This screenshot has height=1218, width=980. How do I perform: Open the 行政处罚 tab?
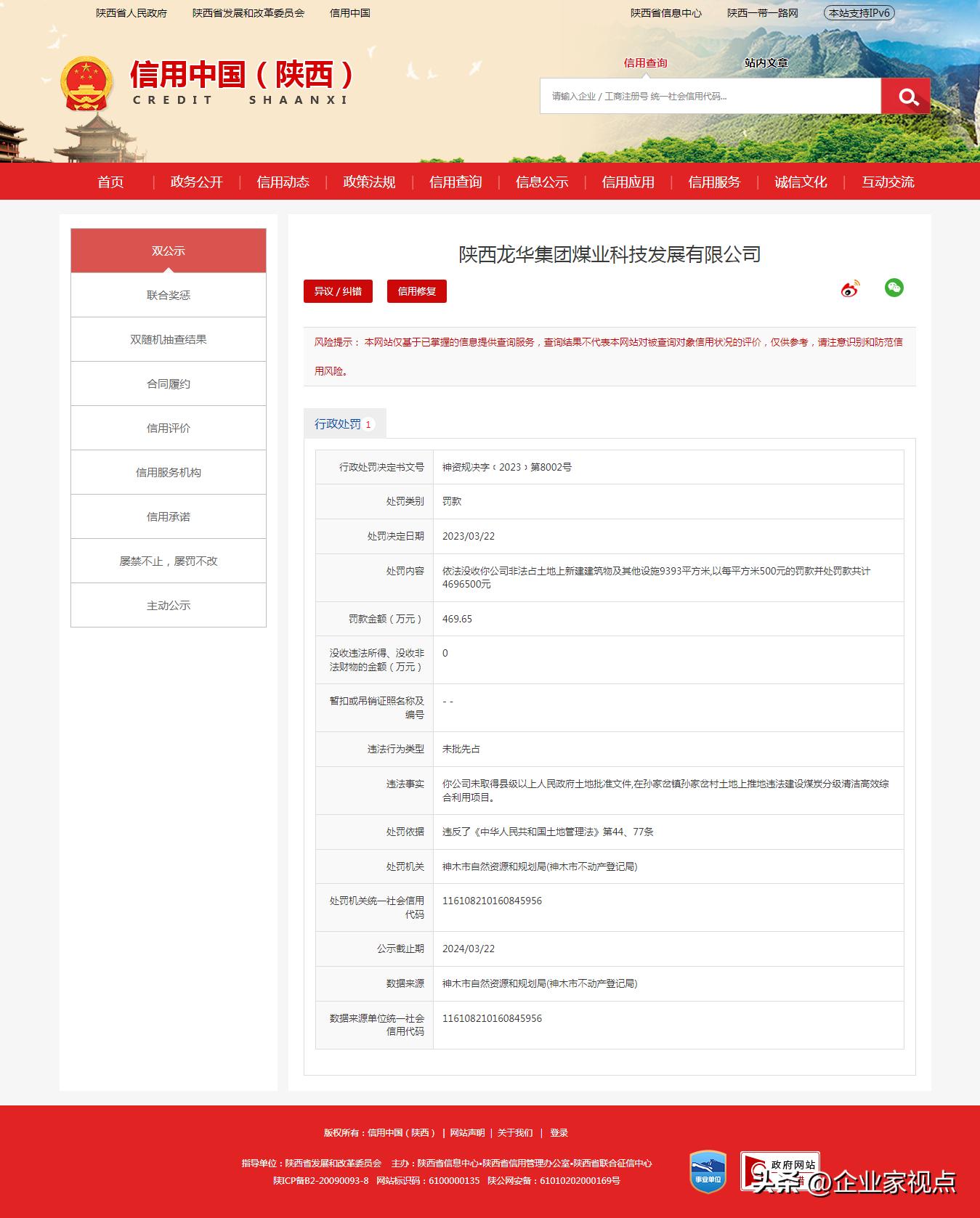pos(344,423)
